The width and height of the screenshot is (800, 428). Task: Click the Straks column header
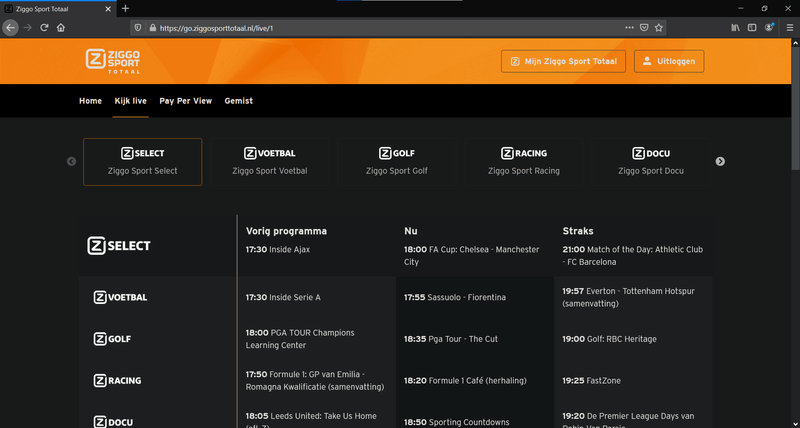(578, 231)
